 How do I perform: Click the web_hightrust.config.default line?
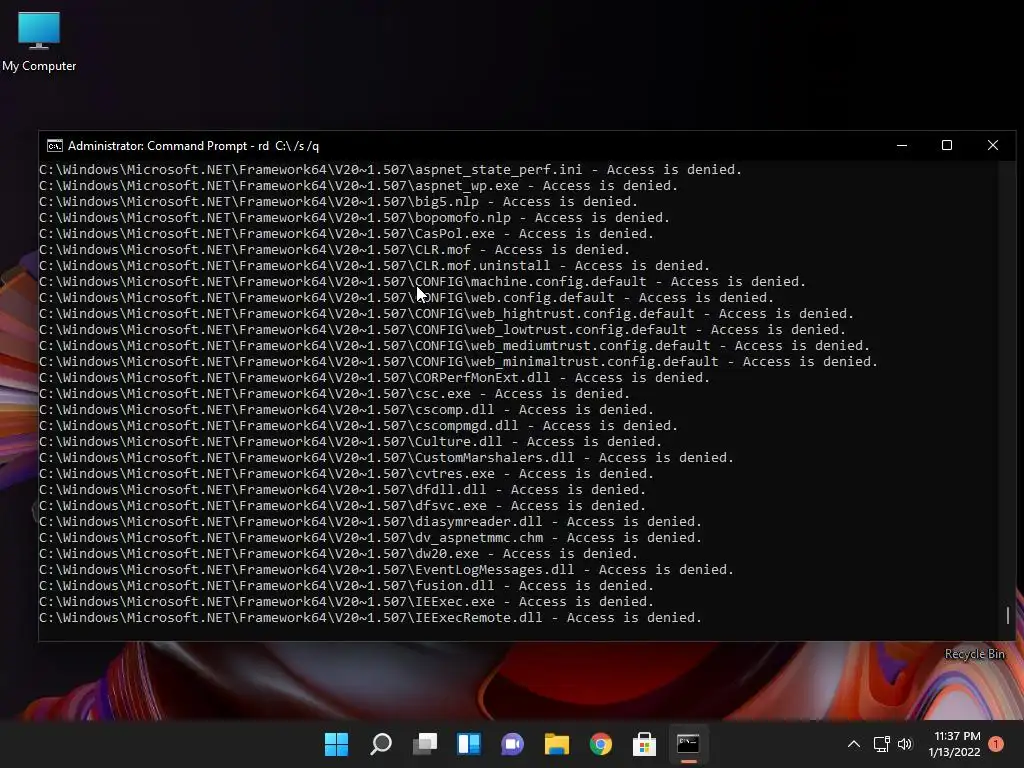click(x=447, y=313)
